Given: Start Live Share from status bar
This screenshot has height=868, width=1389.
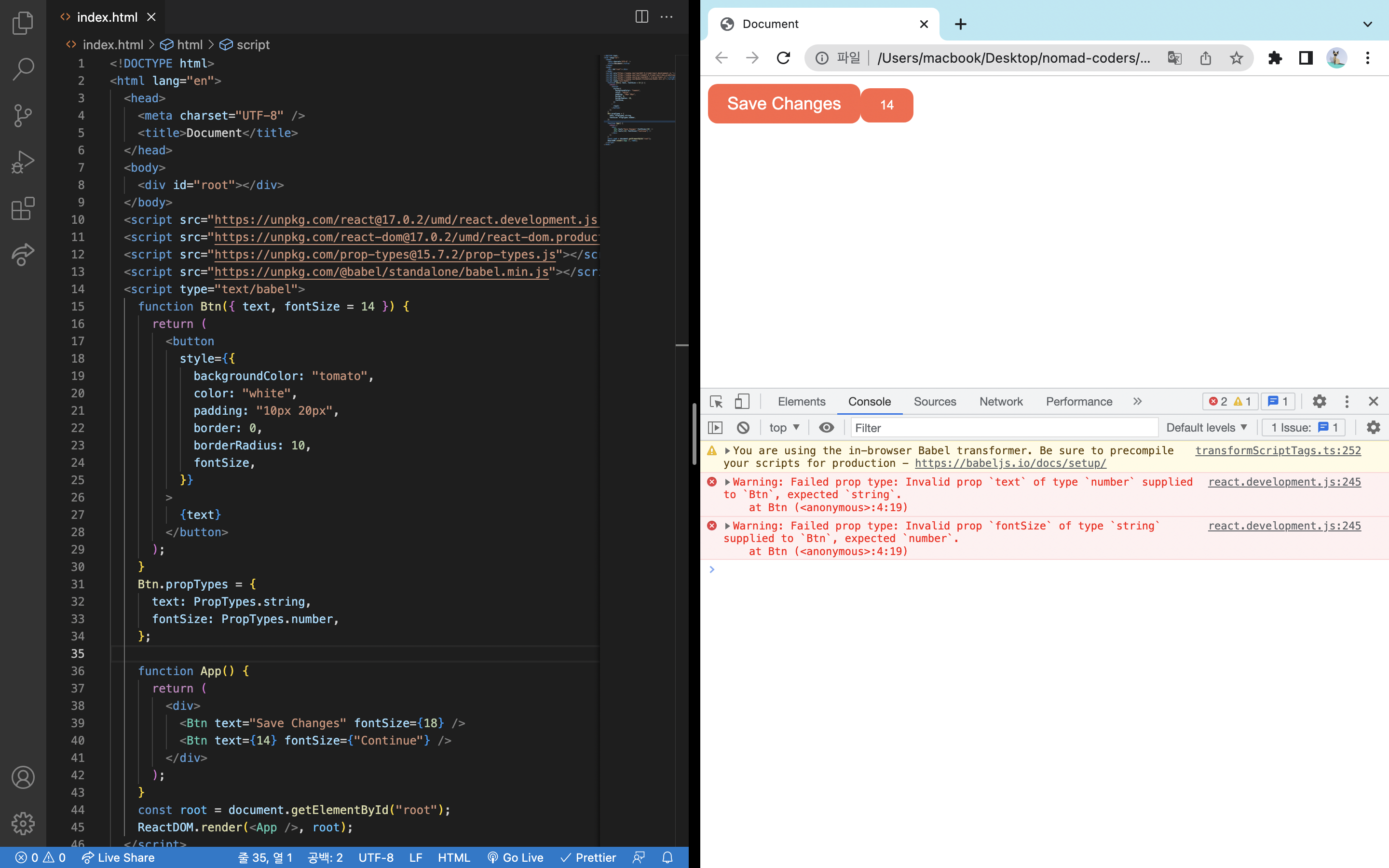Looking at the screenshot, I should click(x=118, y=858).
